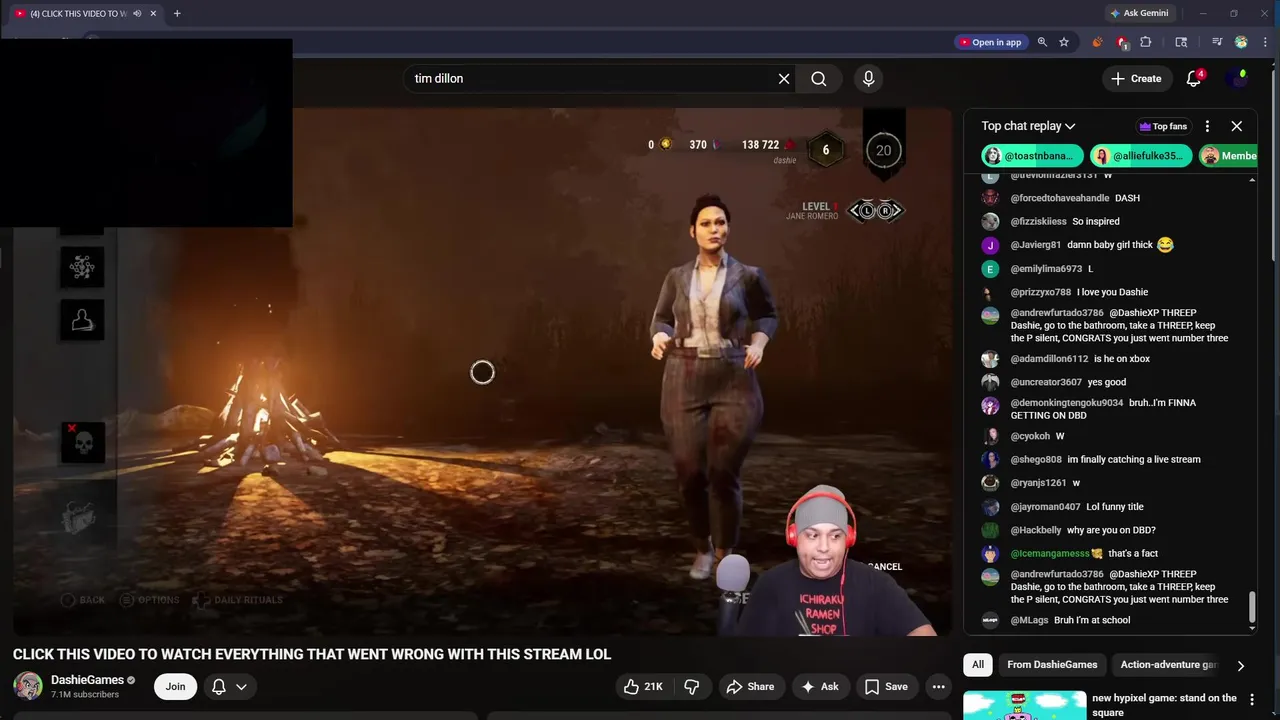Viewport: 1280px width, 720px height.
Task: Select the From DashieGames chip
Action: (1052, 664)
